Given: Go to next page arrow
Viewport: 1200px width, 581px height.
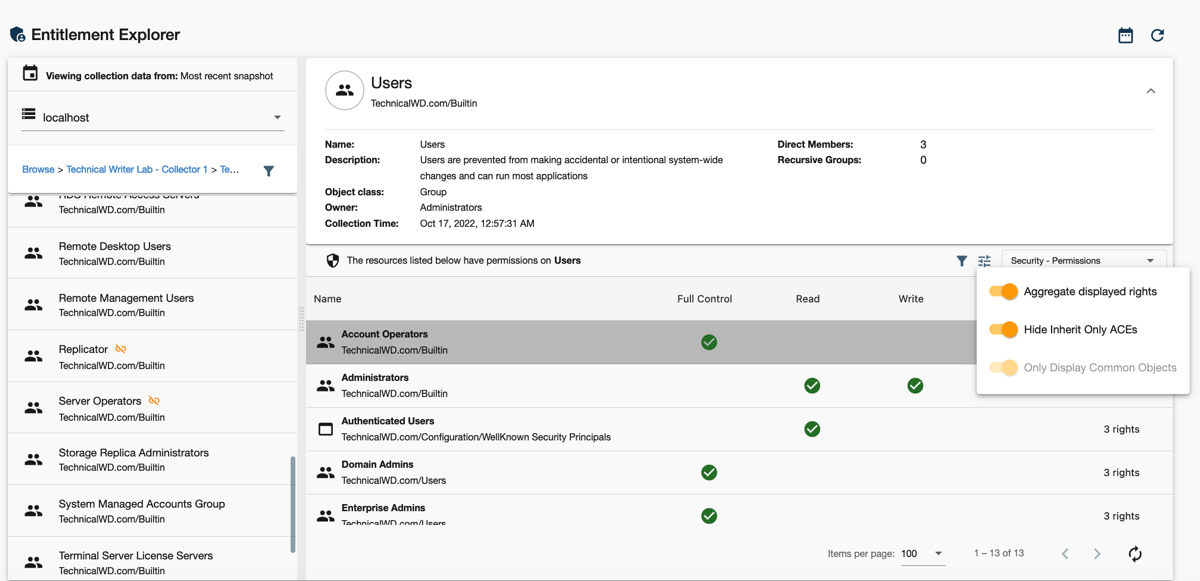Looking at the screenshot, I should click(x=1097, y=554).
